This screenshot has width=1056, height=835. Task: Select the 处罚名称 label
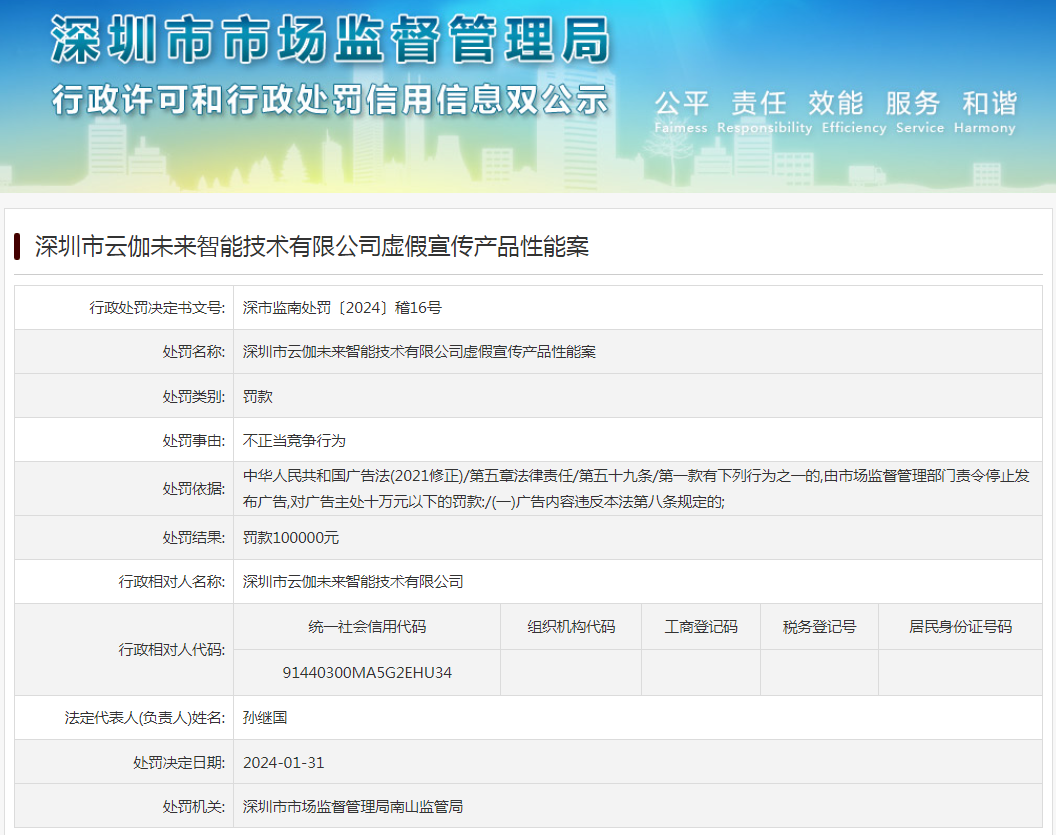point(193,352)
